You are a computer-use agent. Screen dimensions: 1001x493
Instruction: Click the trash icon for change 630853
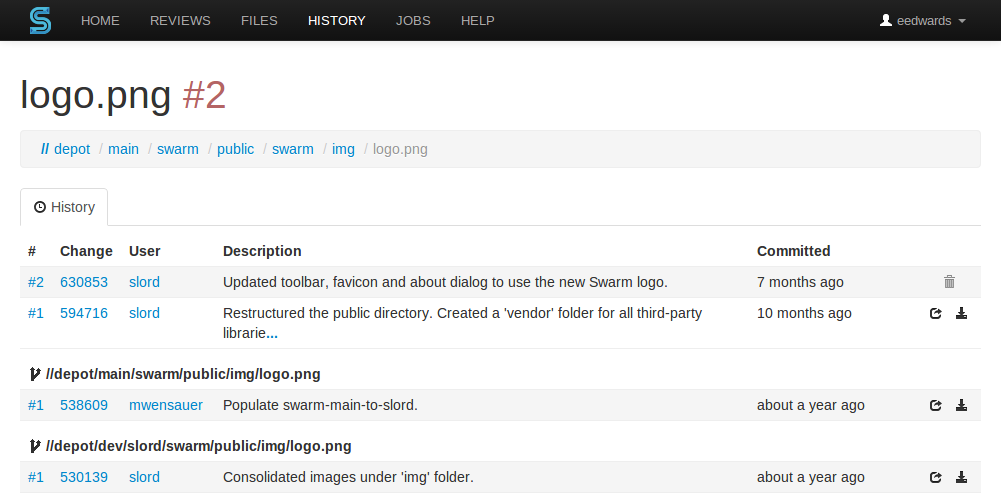click(x=949, y=282)
